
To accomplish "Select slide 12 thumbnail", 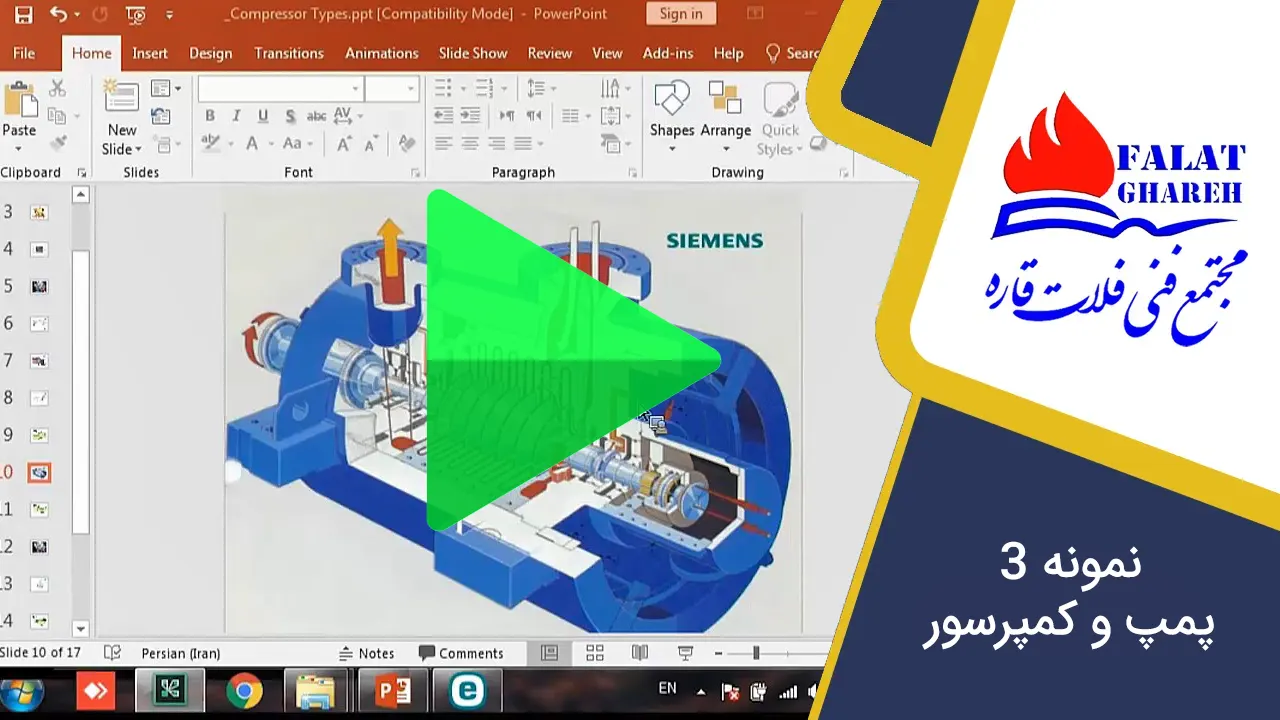I will 39,547.
